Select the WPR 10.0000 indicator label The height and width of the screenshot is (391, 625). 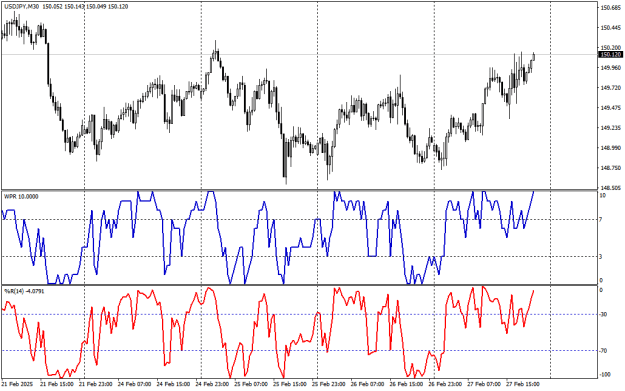pos(21,196)
